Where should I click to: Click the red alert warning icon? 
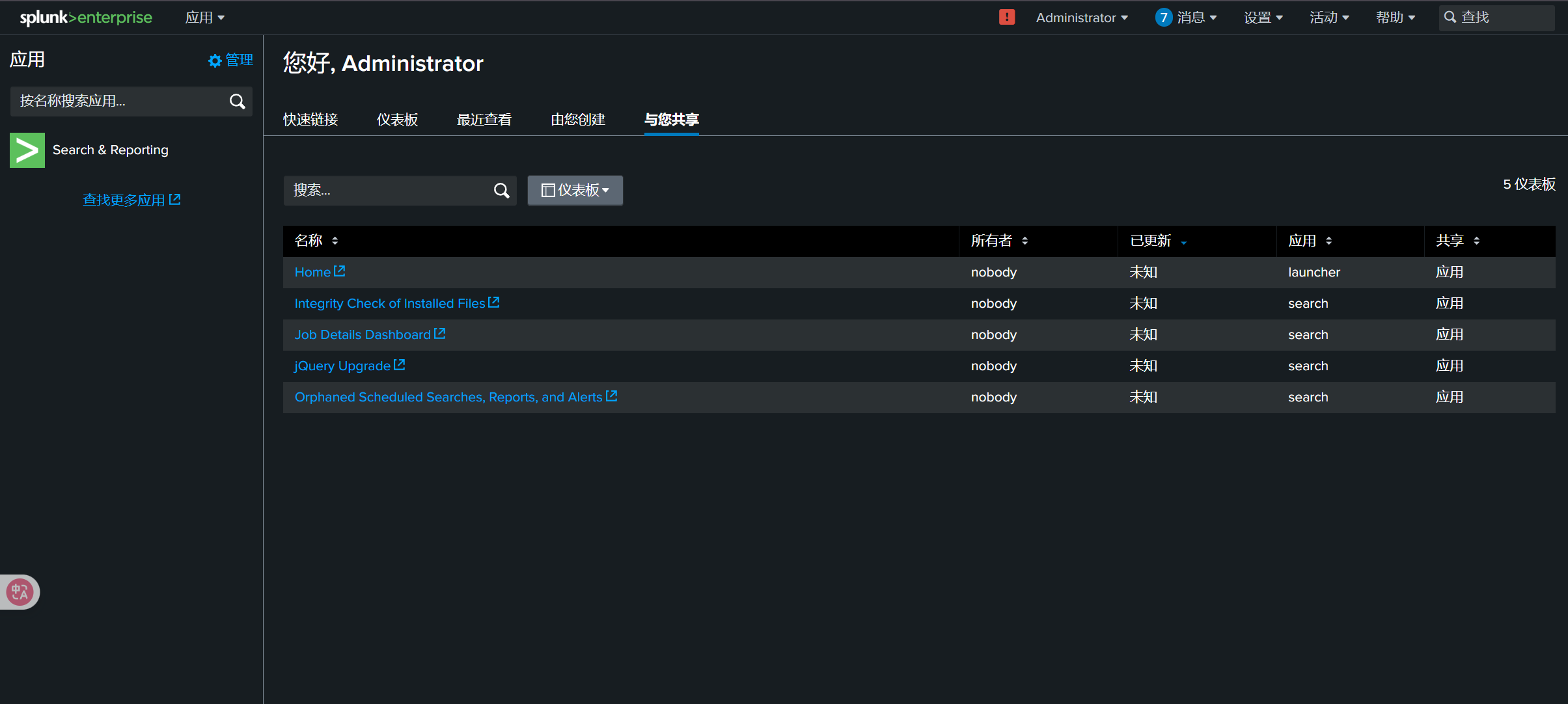tap(1006, 17)
